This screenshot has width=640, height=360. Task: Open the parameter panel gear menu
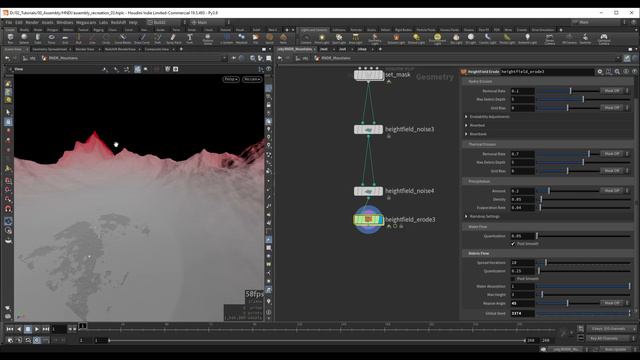pyautogui.click(x=600, y=71)
